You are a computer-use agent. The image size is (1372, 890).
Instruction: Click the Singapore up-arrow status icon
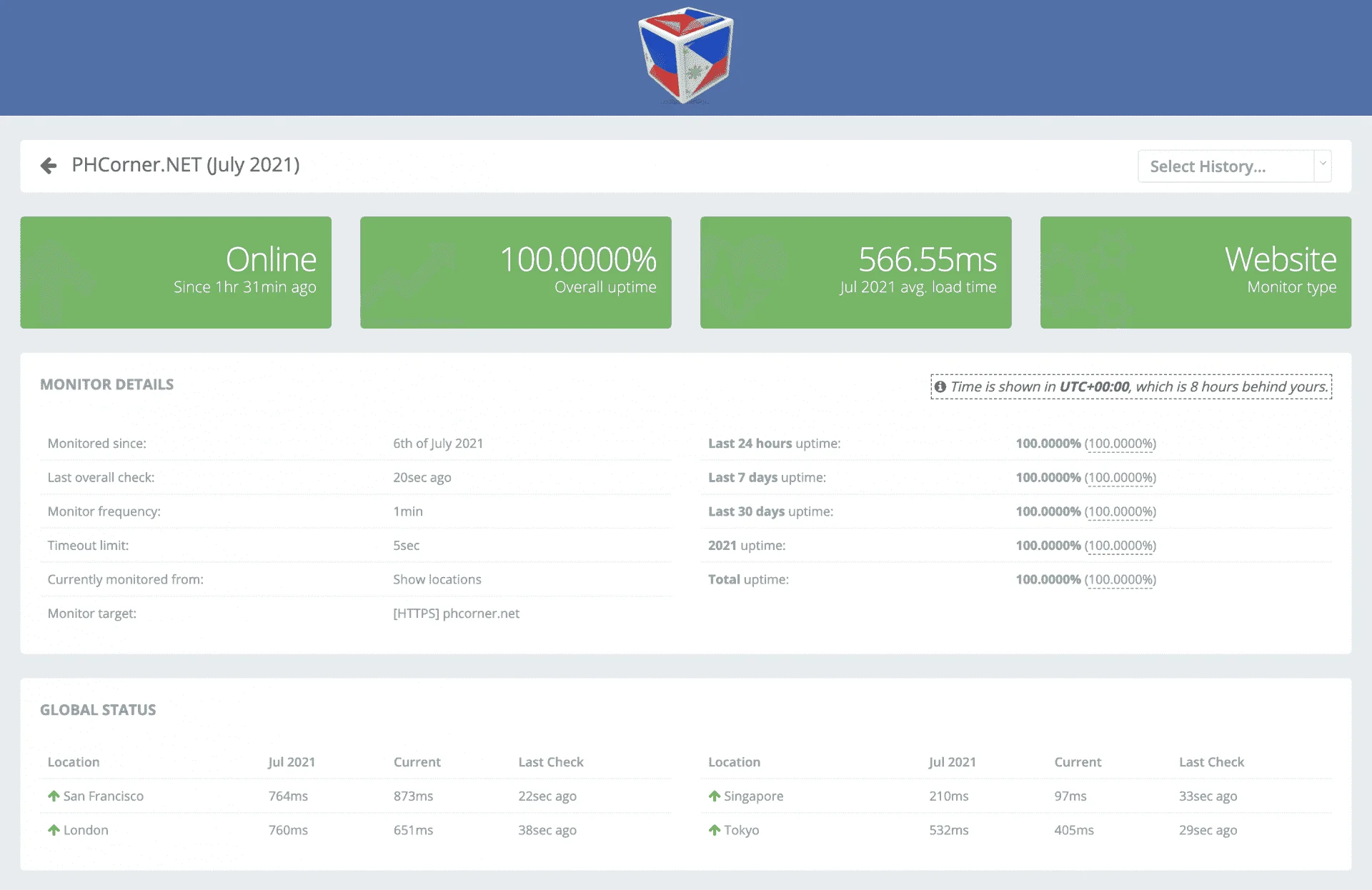click(x=715, y=796)
